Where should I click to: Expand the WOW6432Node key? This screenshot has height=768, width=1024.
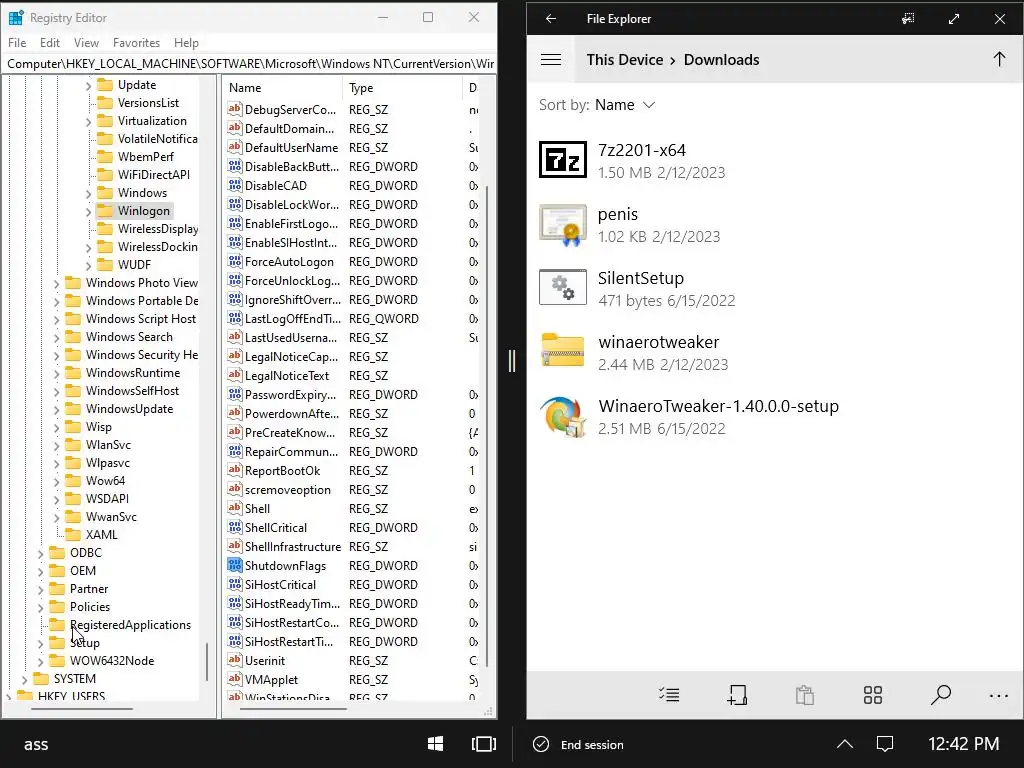click(x=40, y=662)
